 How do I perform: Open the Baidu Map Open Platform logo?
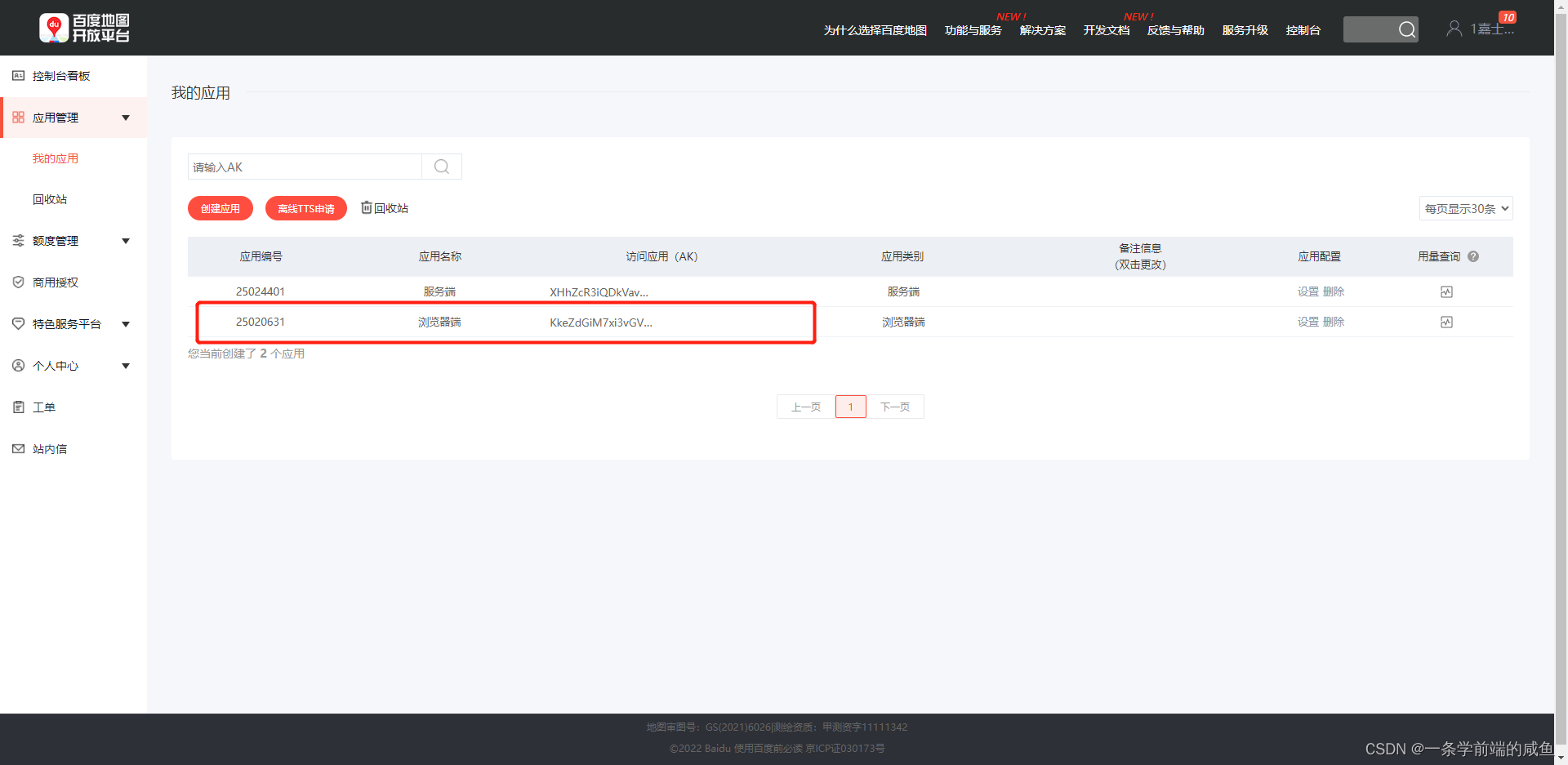85,28
